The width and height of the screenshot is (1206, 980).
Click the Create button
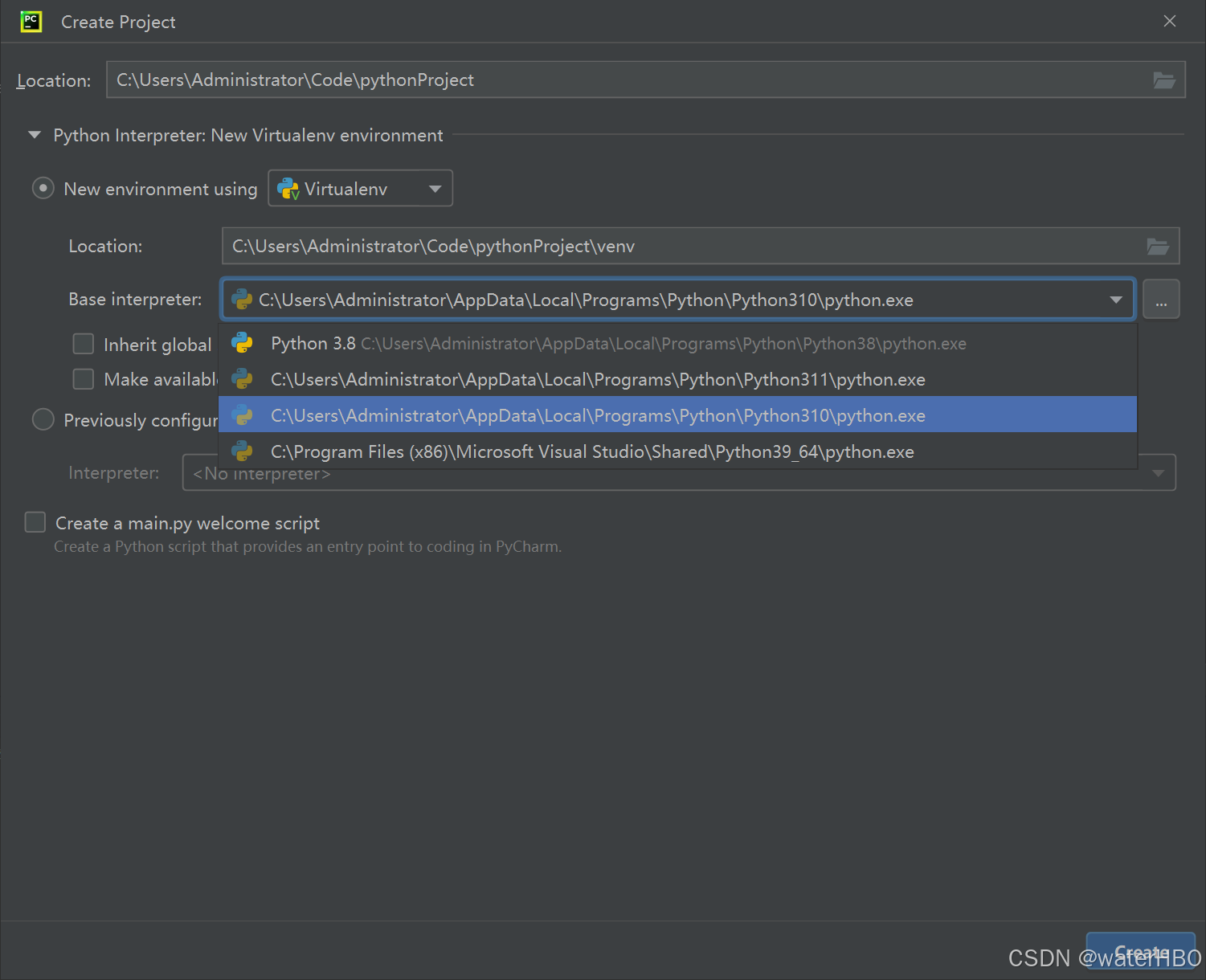(1140, 951)
